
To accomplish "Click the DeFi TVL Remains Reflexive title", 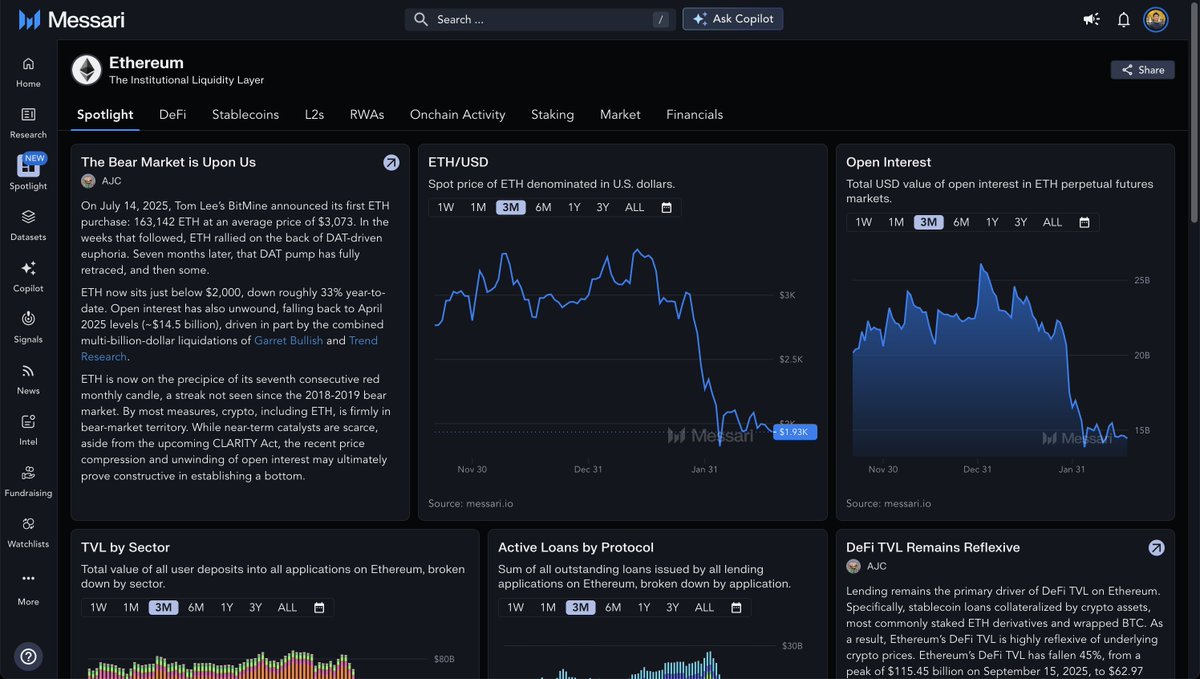I will (x=933, y=547).
